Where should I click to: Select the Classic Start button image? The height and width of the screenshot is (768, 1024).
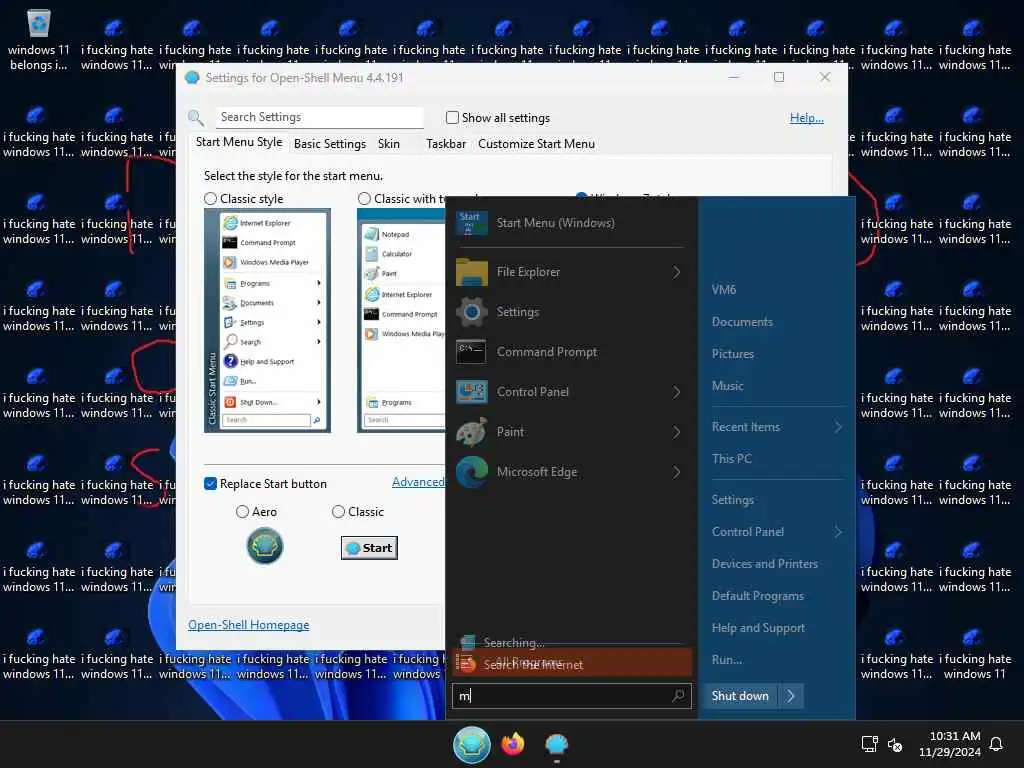coord(369,548)
